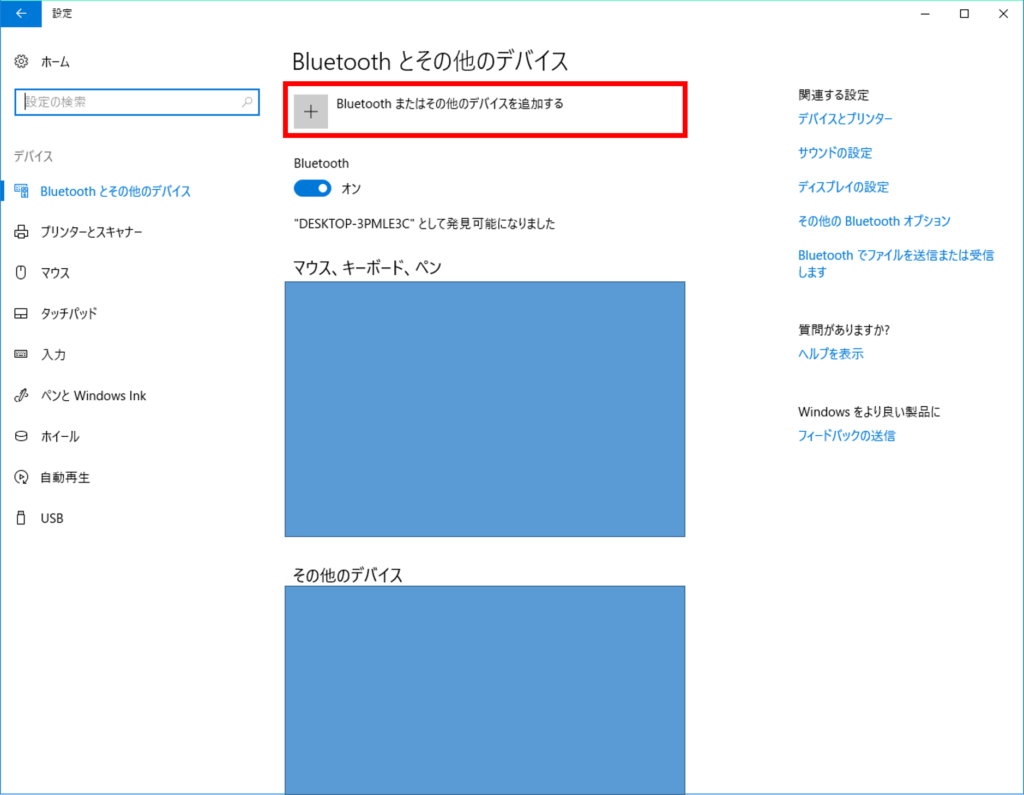Click the 関連する設定 heading
Screen dimensions: 1024x795
pyautogui.click(x=833, y=95)
